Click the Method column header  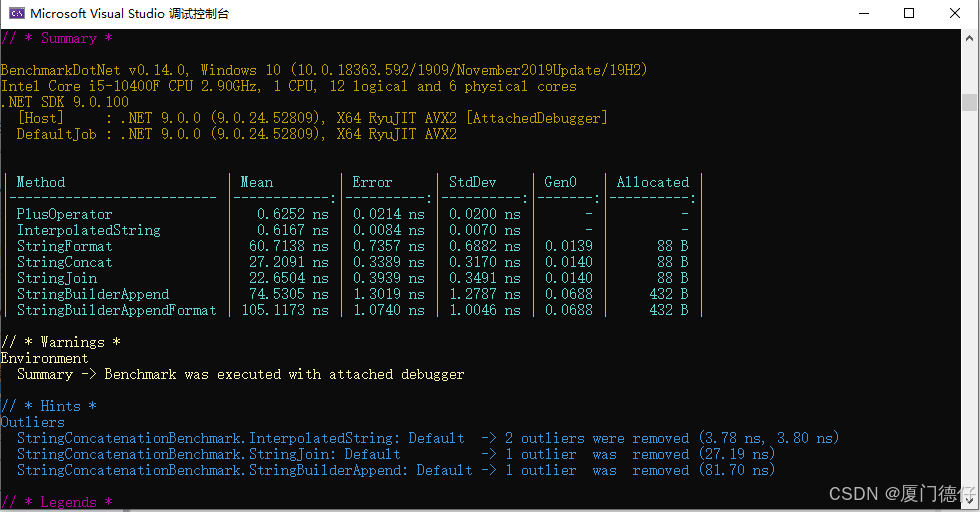pyautogui.click(x=41, y=182)
